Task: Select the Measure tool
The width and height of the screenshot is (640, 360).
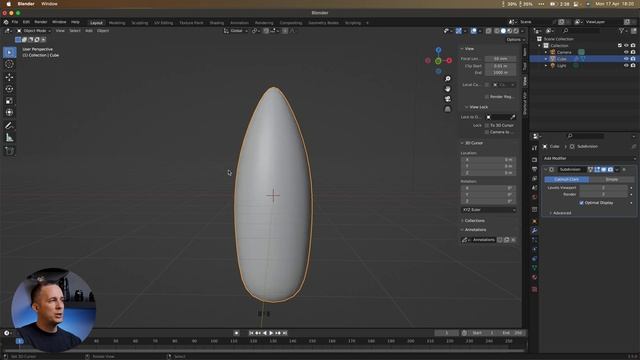Action: pyautogui.click(x=9, y=138)
